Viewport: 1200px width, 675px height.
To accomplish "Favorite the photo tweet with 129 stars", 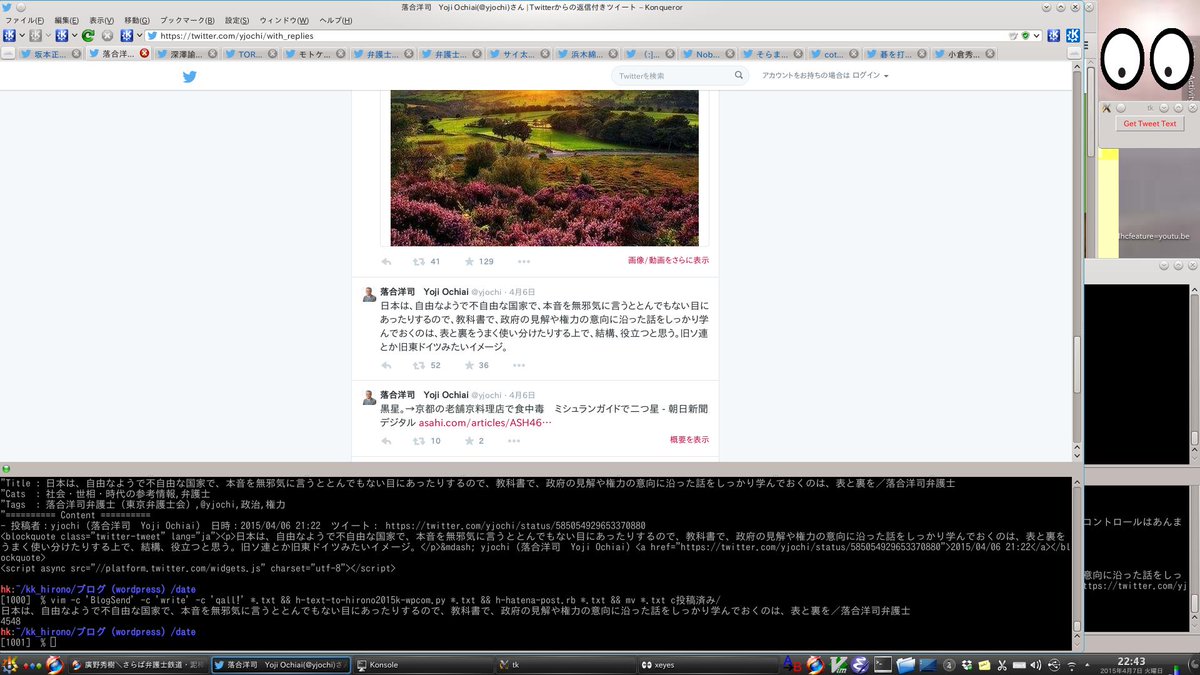I will tap(469, 261).
